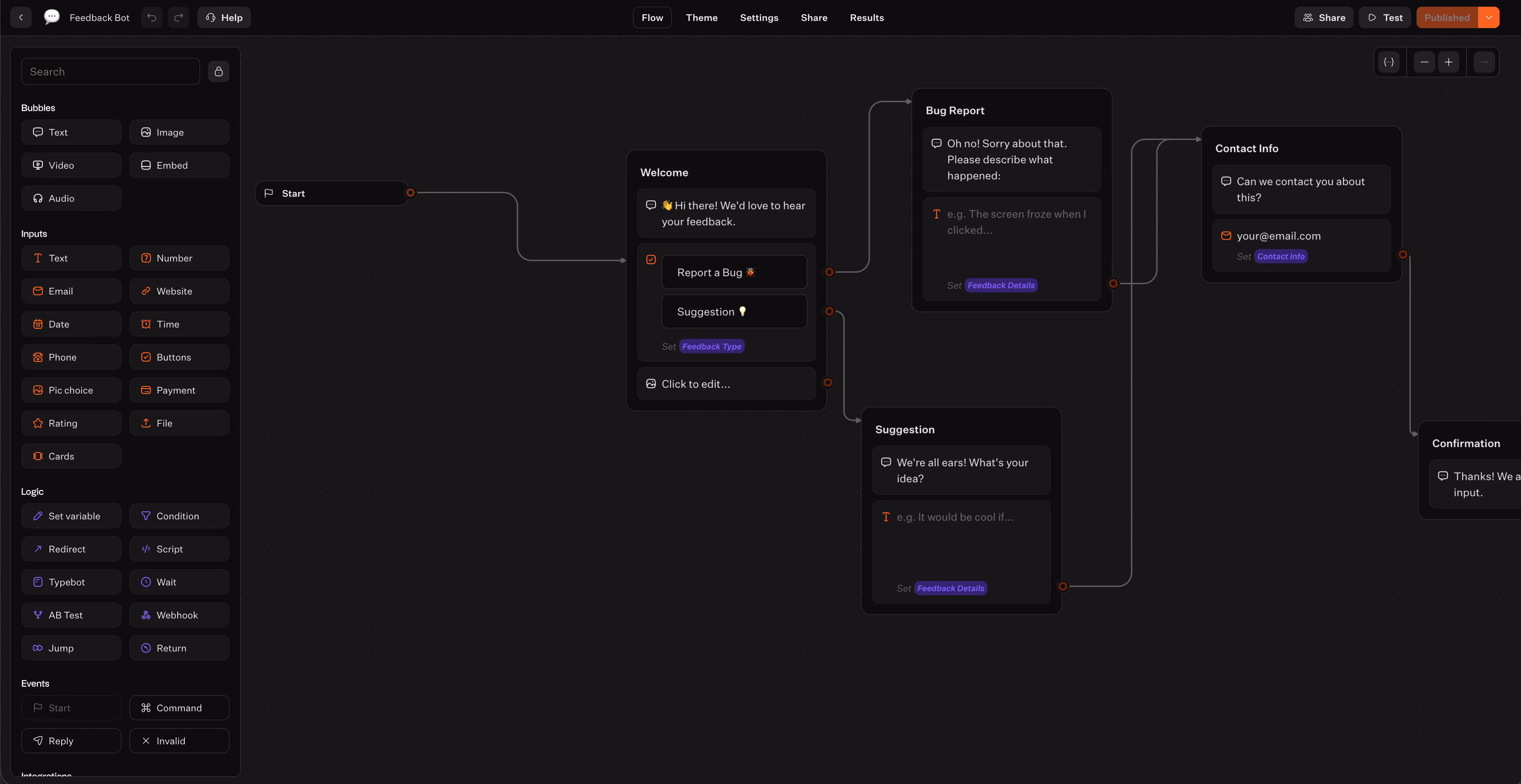Select the Rating input block
The height and width of the screenshot is (784, 1521).
(x=71, y=423)
